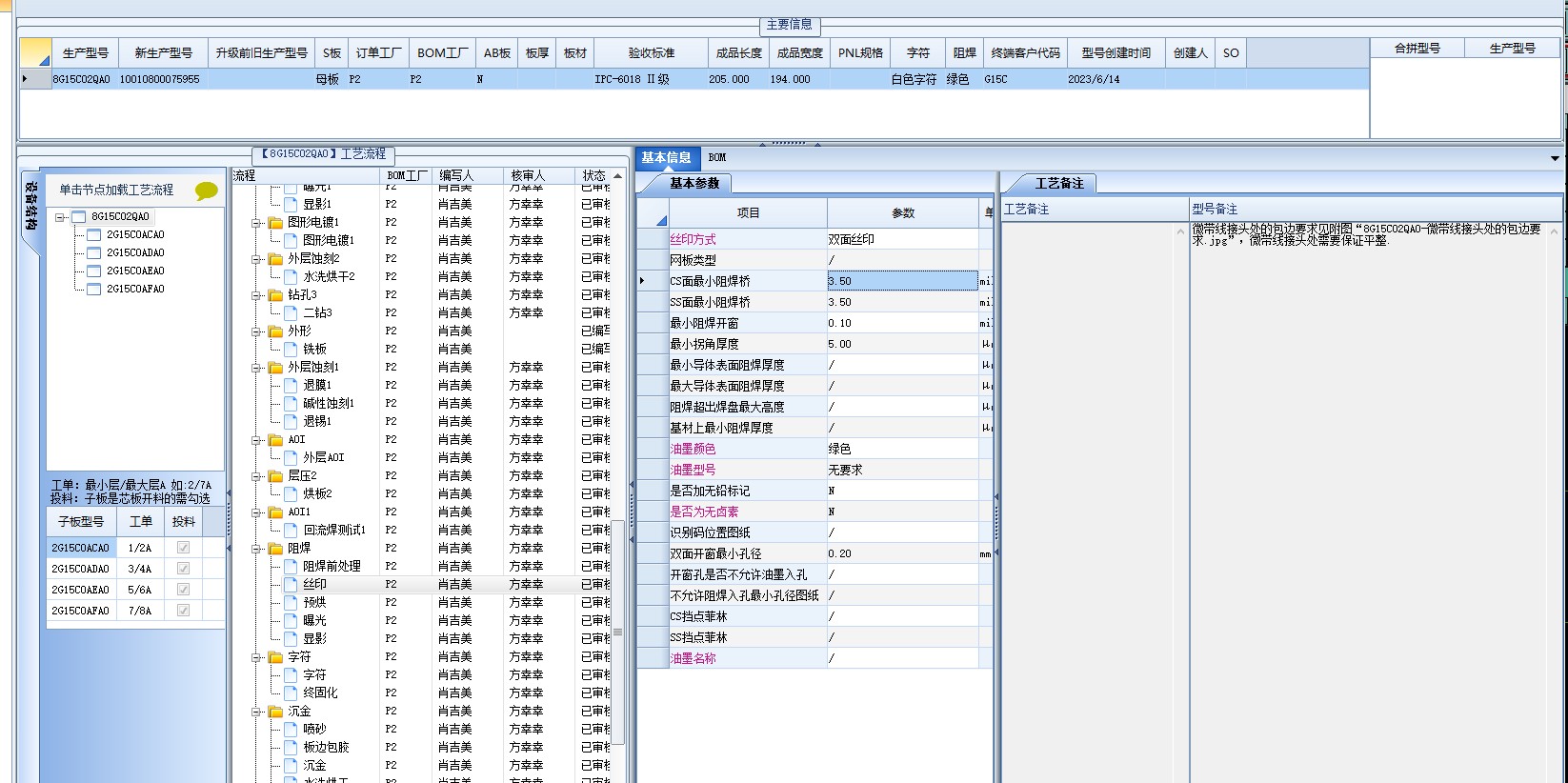Select the 工艺备注 tab
1568x783 pixels.
coord(1059,184)
